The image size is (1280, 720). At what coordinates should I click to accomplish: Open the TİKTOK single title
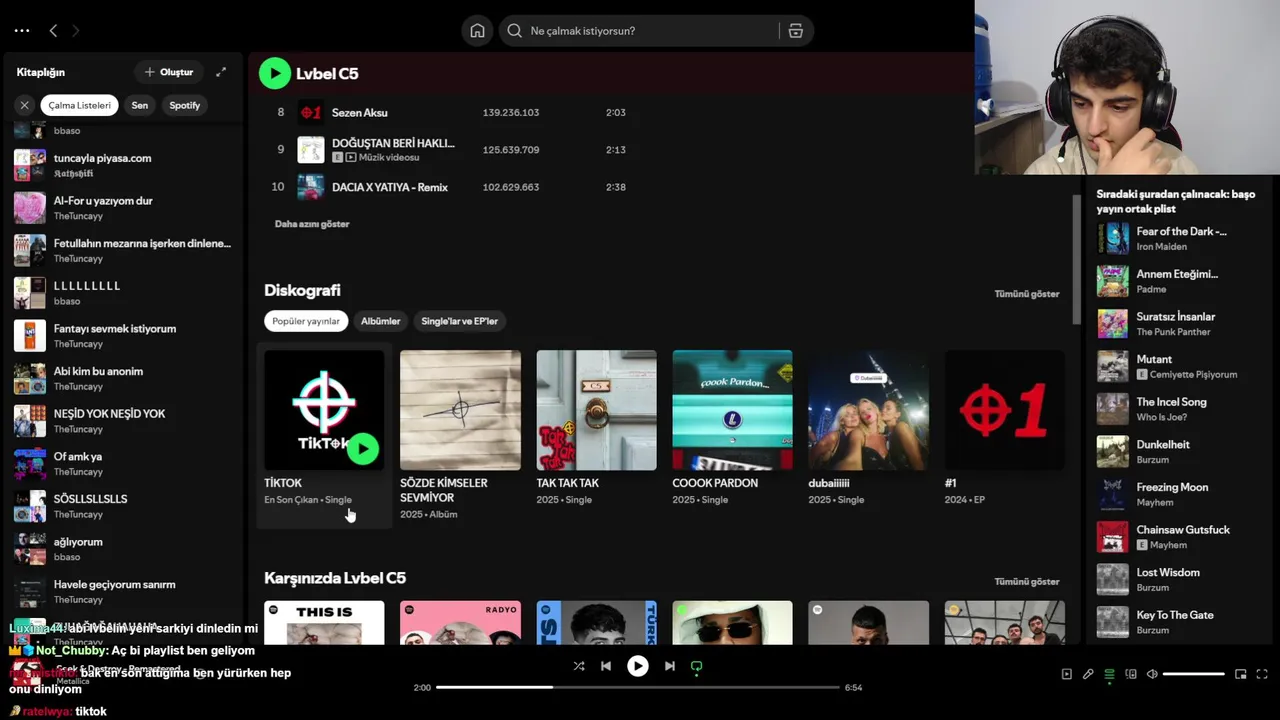tap(283, 483)
